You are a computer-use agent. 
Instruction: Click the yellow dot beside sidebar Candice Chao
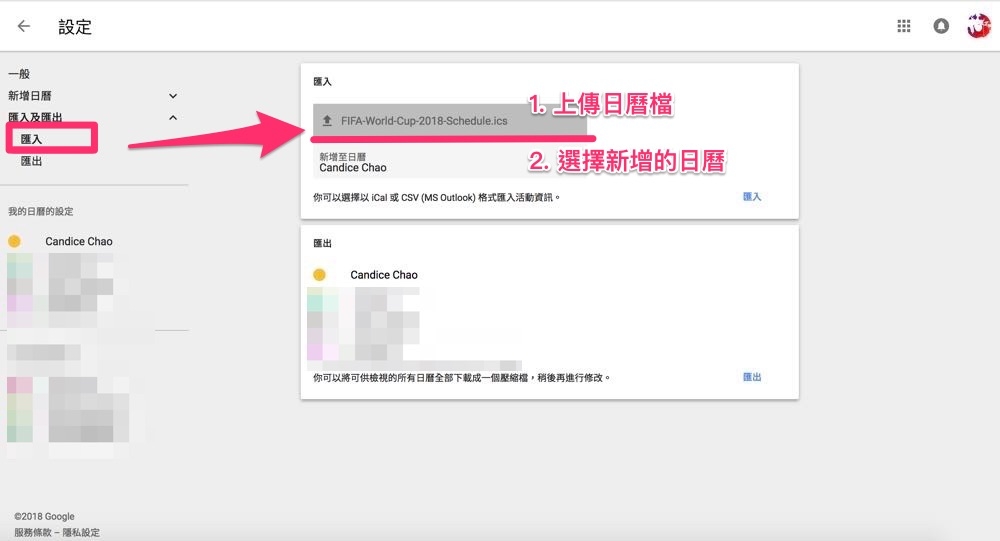point(14,241)
